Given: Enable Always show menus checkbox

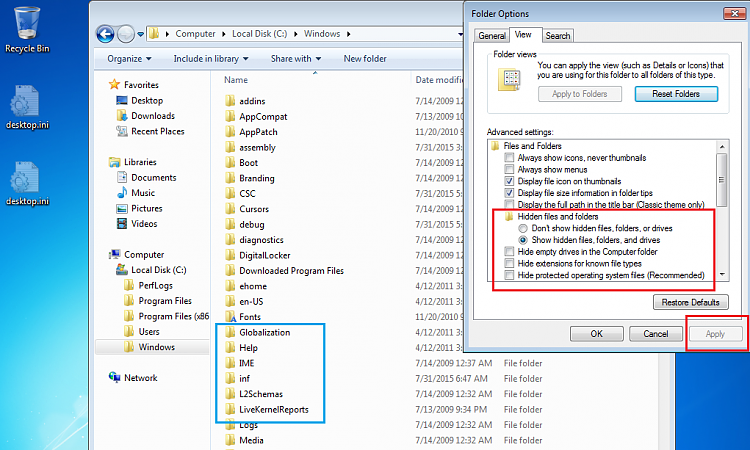Looking at the screenshot, I should click(509, 169).
